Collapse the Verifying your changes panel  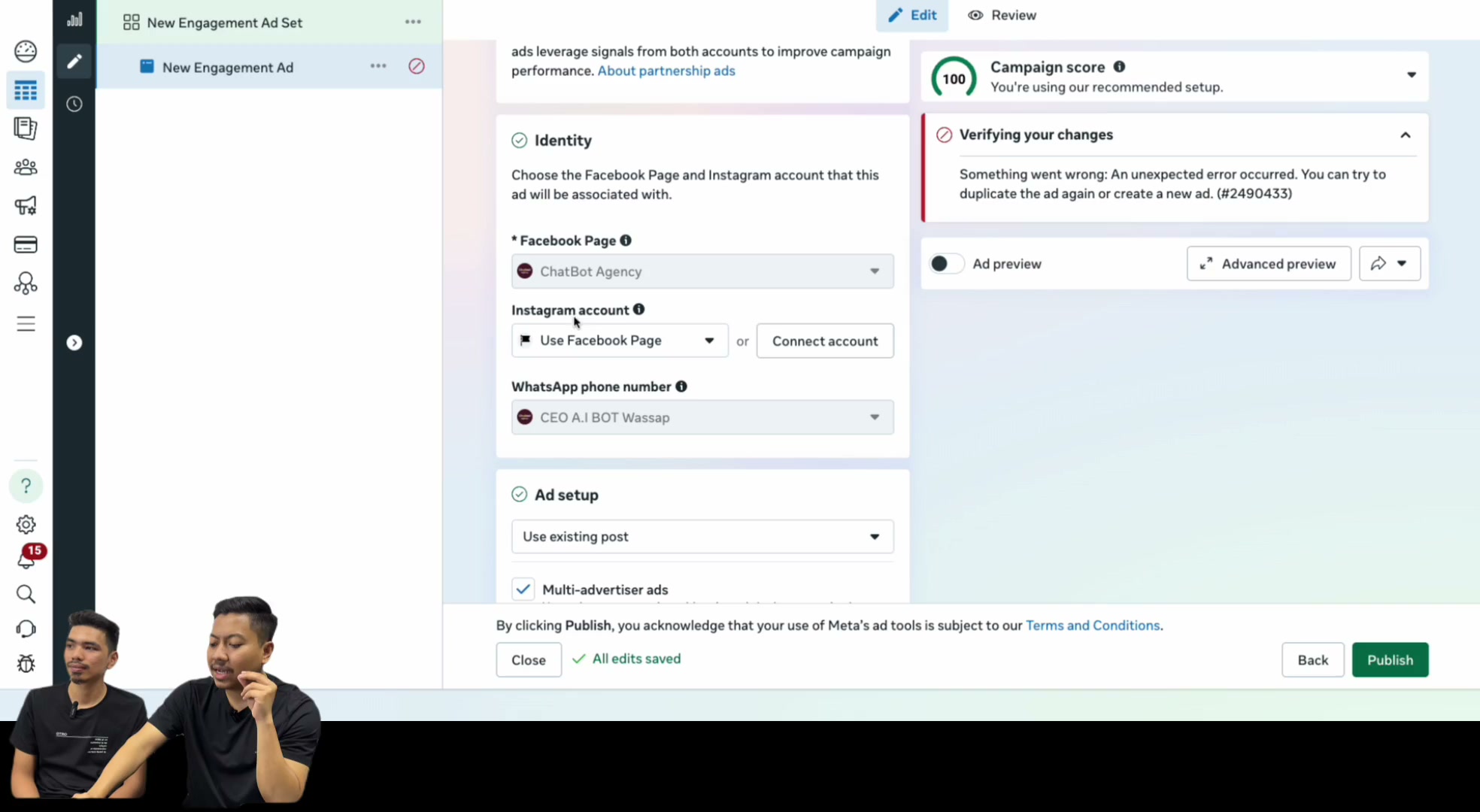[1406, 135]
